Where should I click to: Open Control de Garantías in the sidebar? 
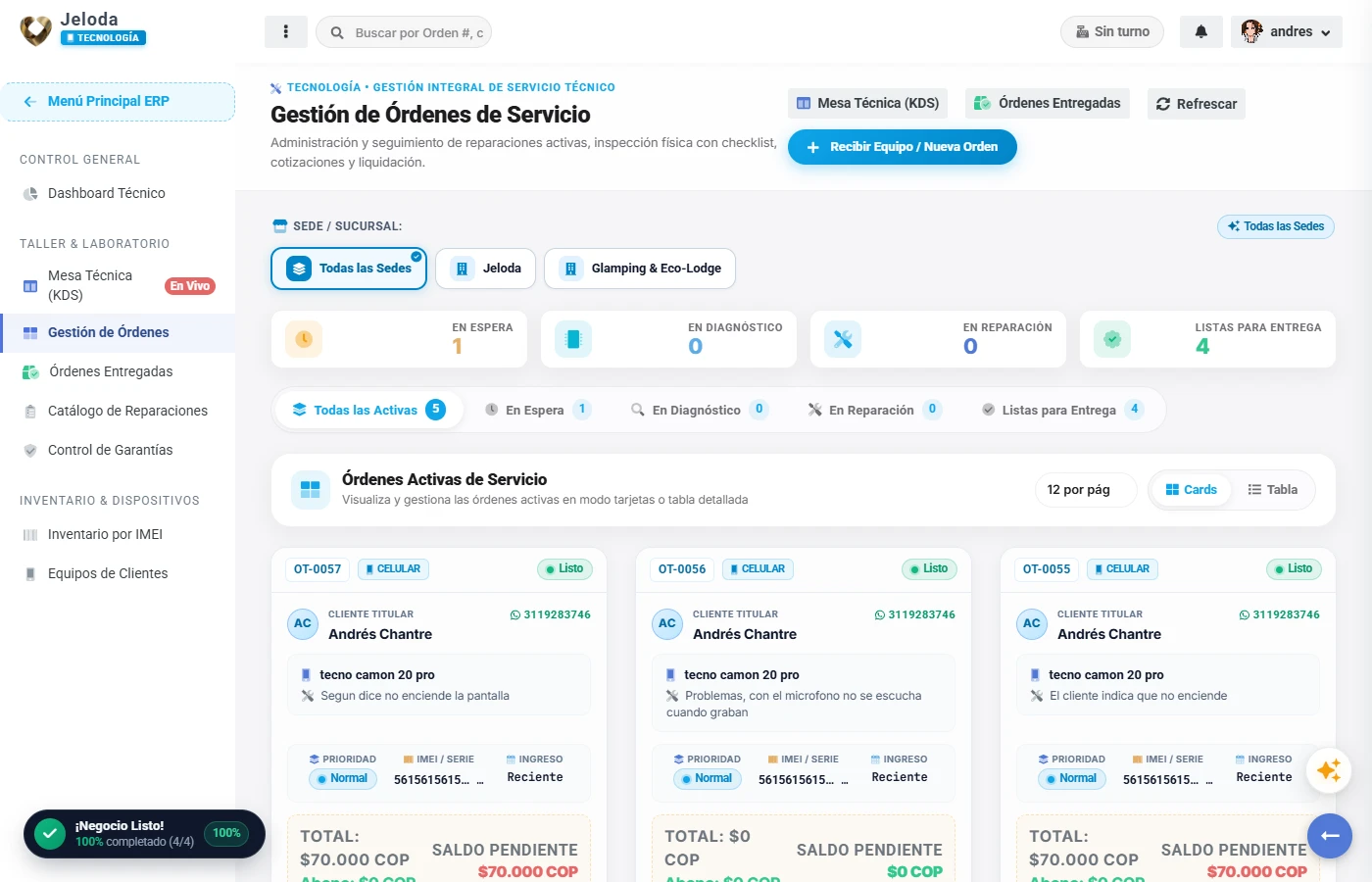(118, 451)
